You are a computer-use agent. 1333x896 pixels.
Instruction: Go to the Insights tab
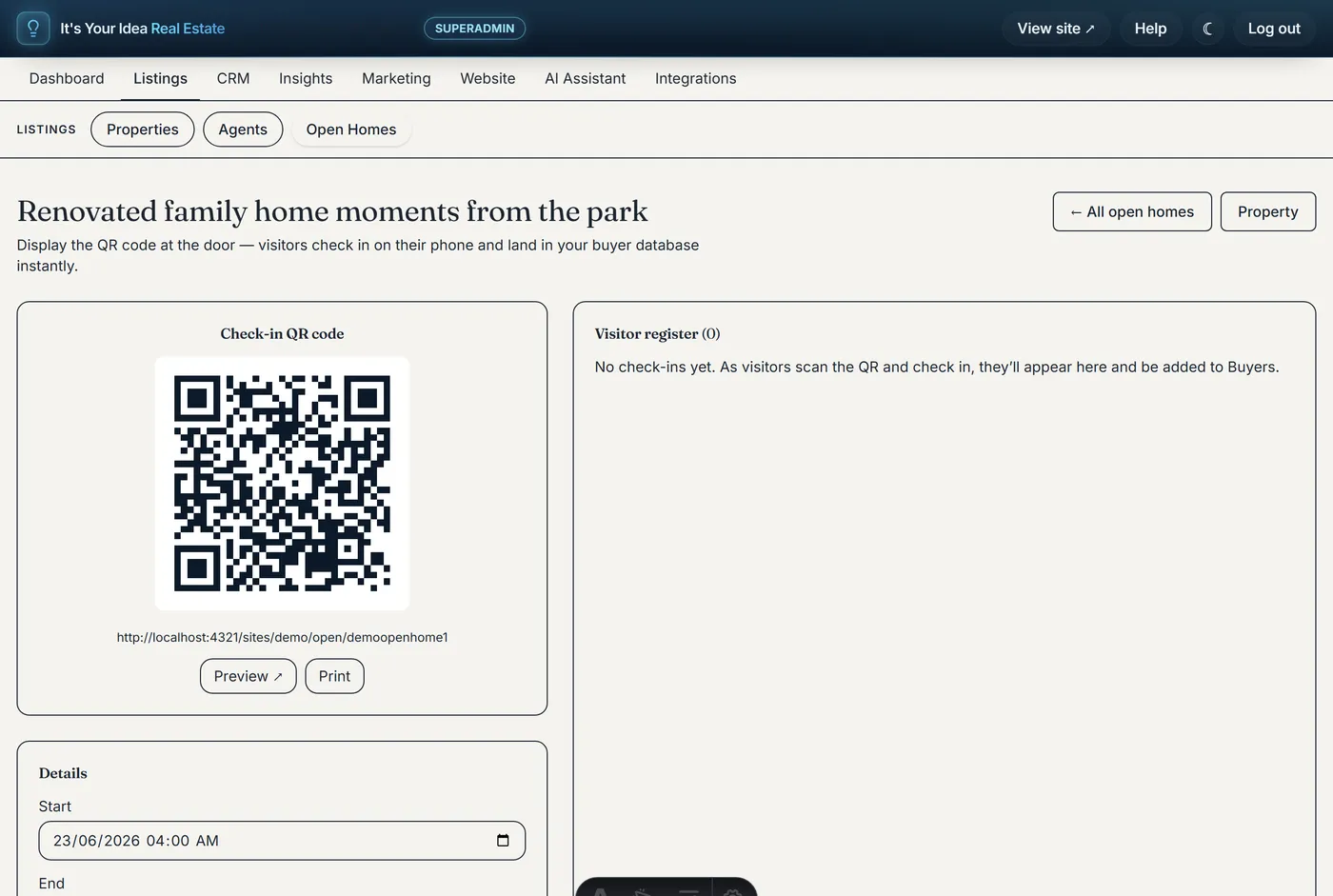(x=306, y=78)
